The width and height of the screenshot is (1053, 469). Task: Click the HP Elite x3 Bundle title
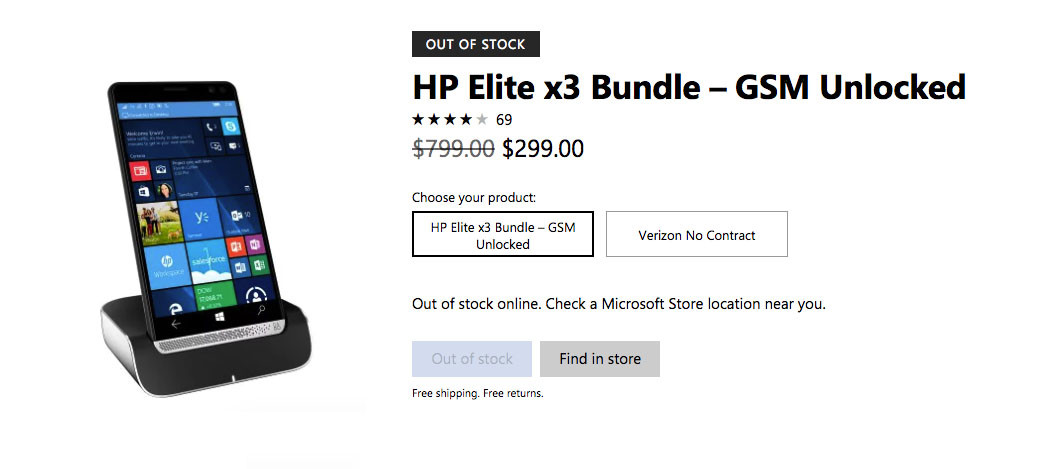[x=689, y=88]
